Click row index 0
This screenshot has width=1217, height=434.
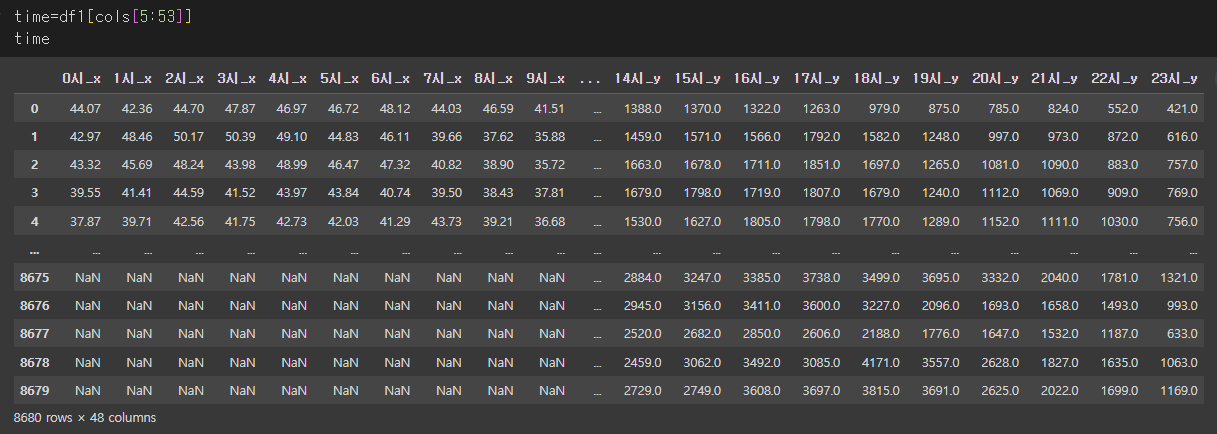click(x=34, y=108)
